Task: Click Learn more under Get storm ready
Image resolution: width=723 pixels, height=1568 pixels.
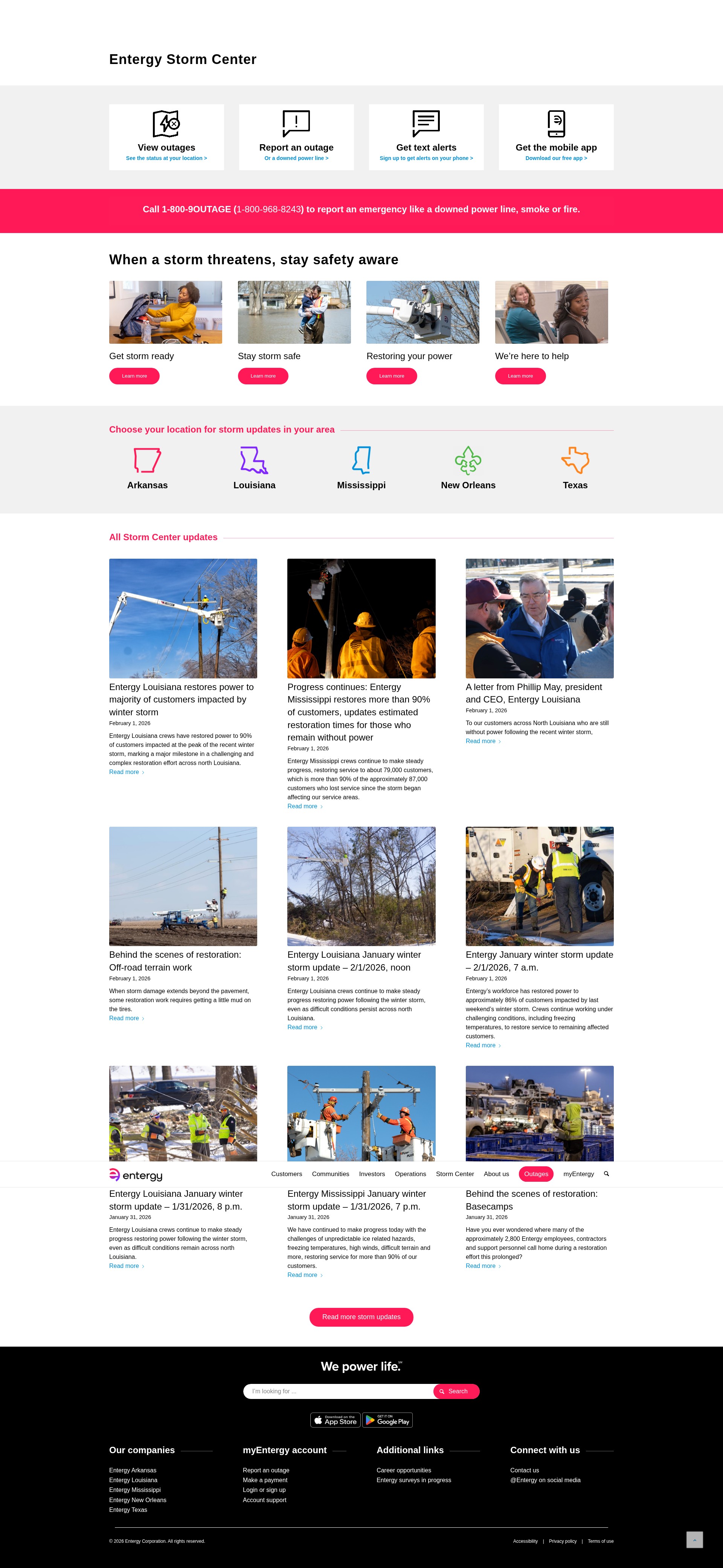Action: (x=134, y=376)
